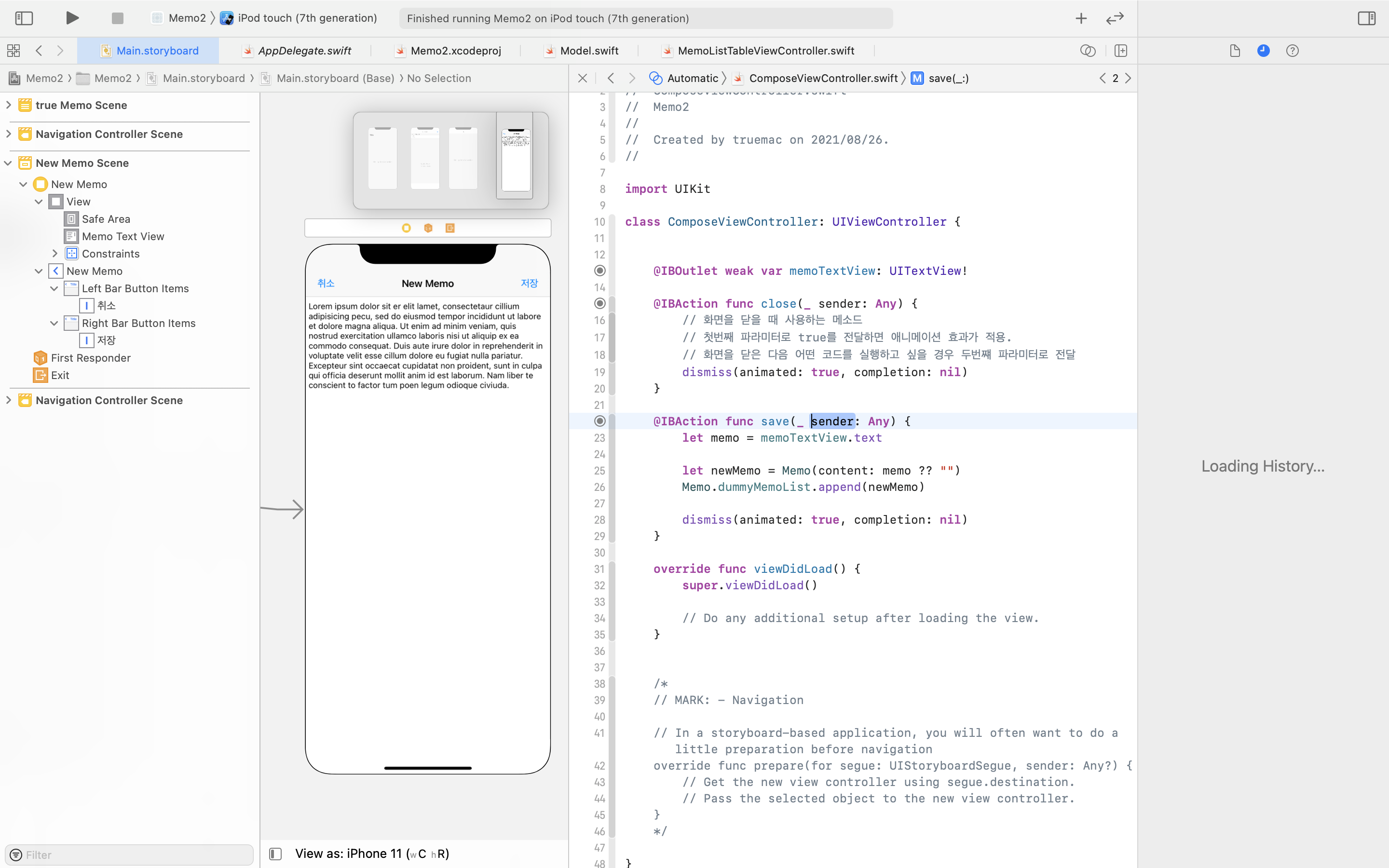The height and width of the screenshot is (868, 1389).
Task: Switch to the AppDelegate.swift tab
Action: click(x=304, y=51)
